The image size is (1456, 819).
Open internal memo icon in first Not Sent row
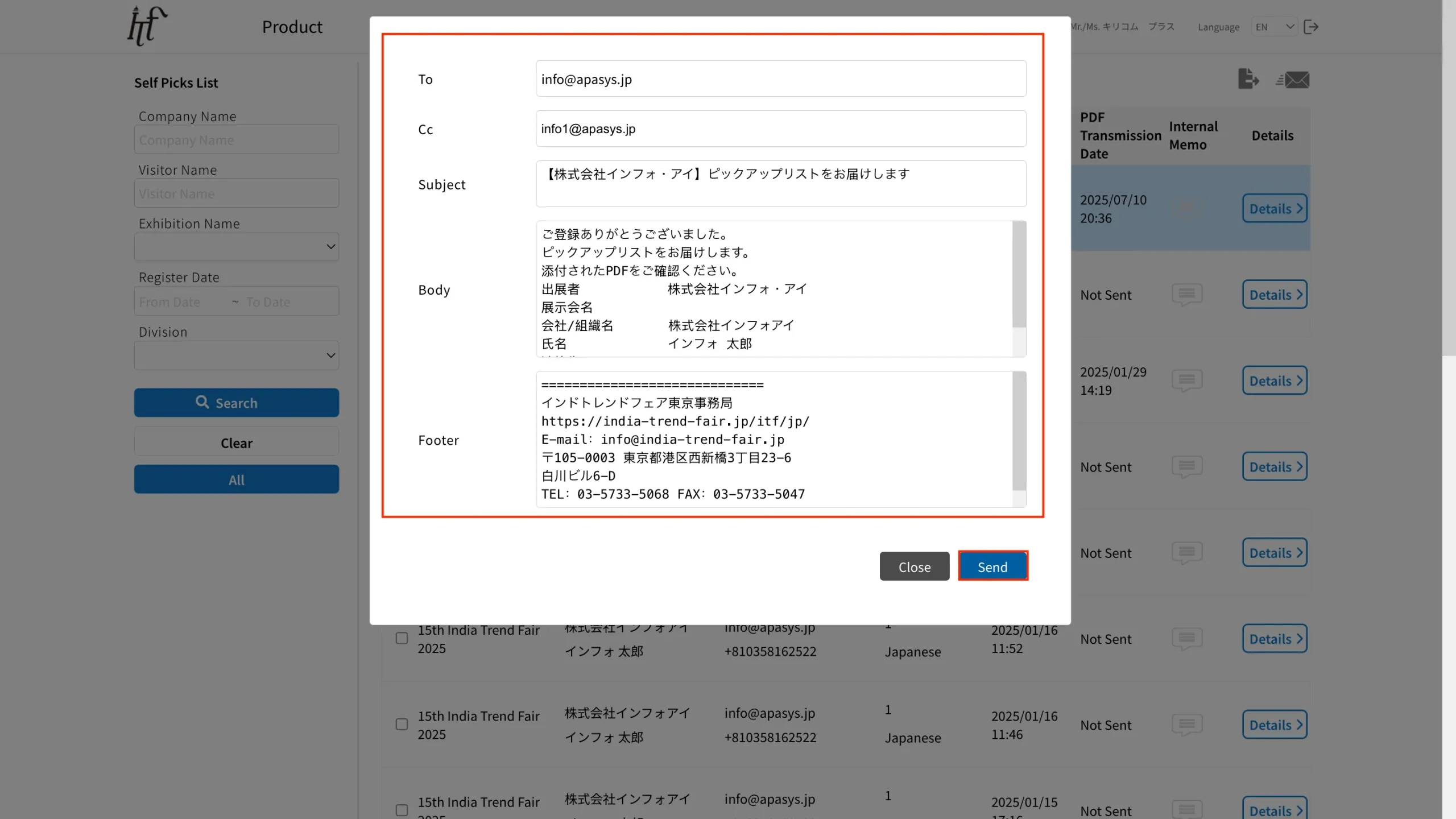(1187, 295)
